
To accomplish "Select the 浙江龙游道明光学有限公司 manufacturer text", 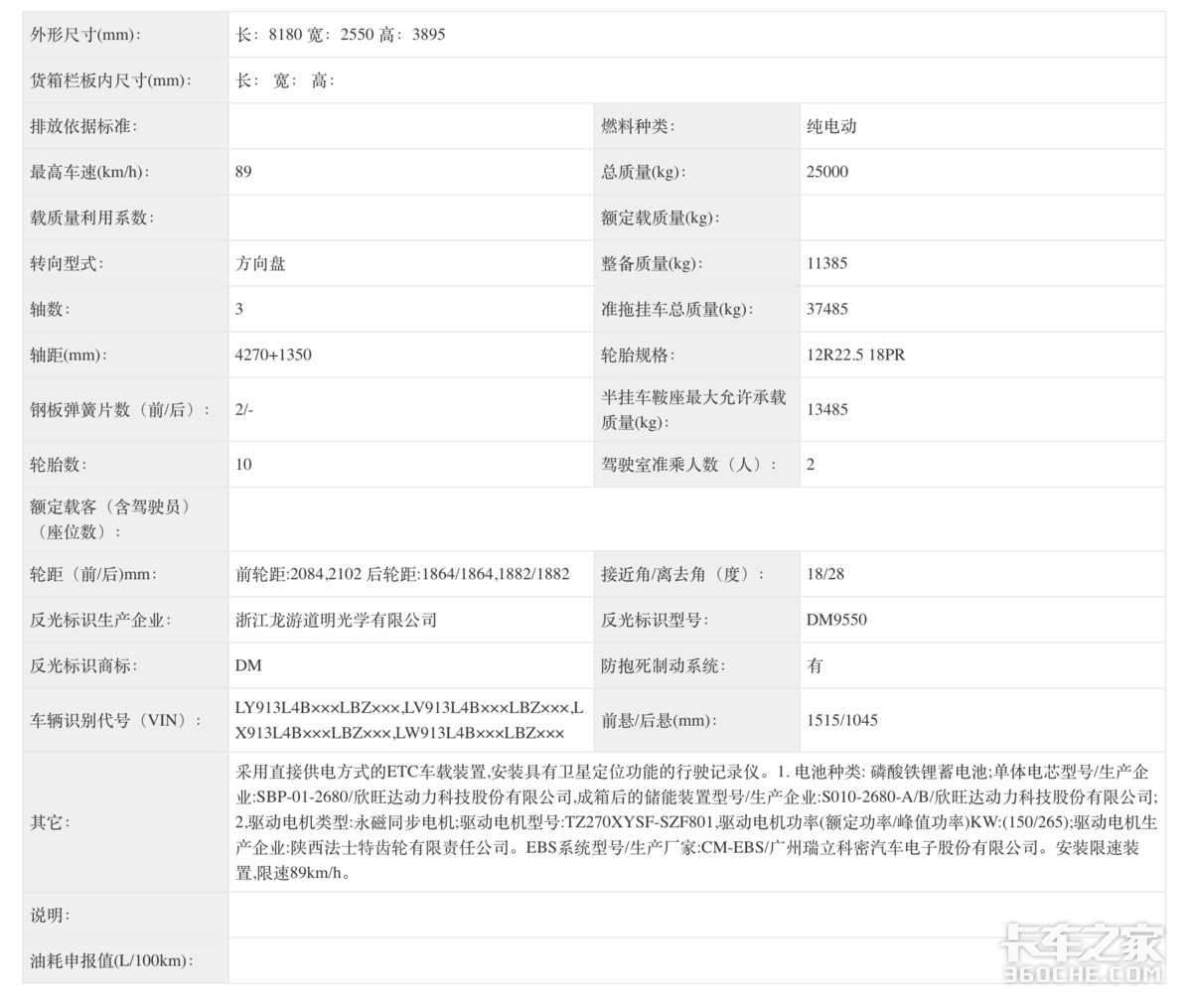I will pyautogui.click(x=336, y=620).
